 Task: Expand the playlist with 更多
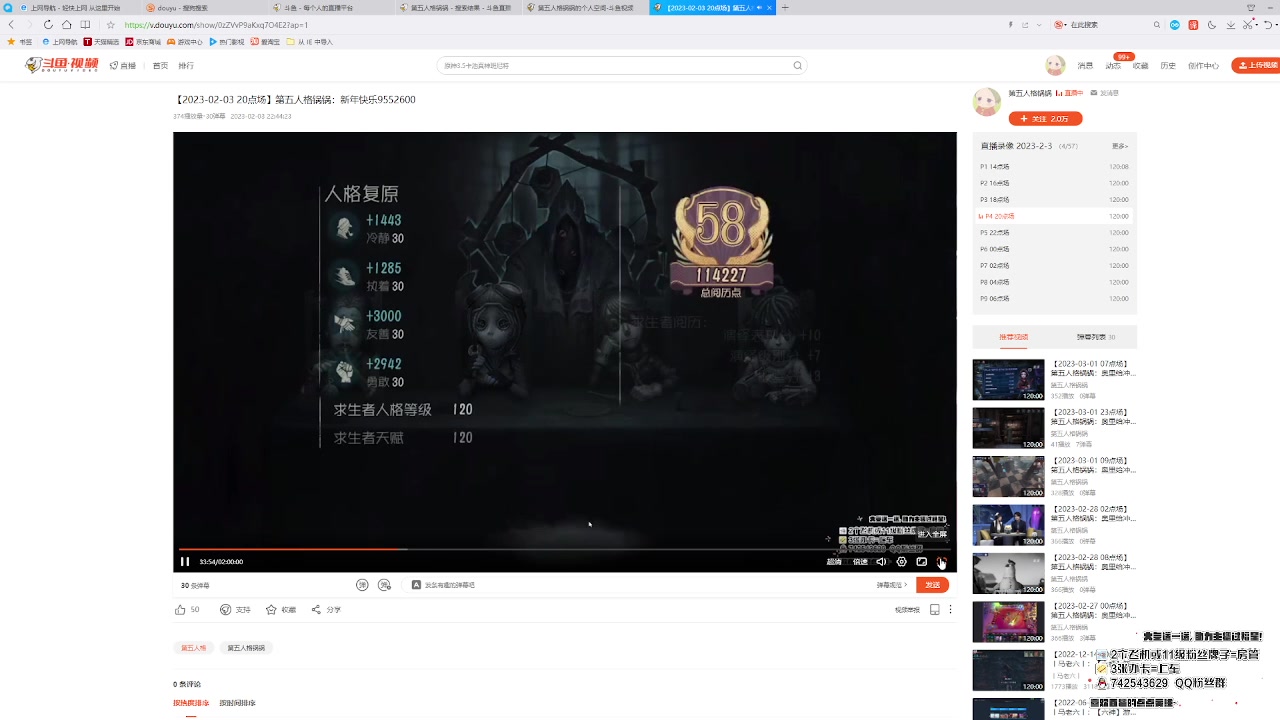pyautogui.click(x=1120, y=146)
